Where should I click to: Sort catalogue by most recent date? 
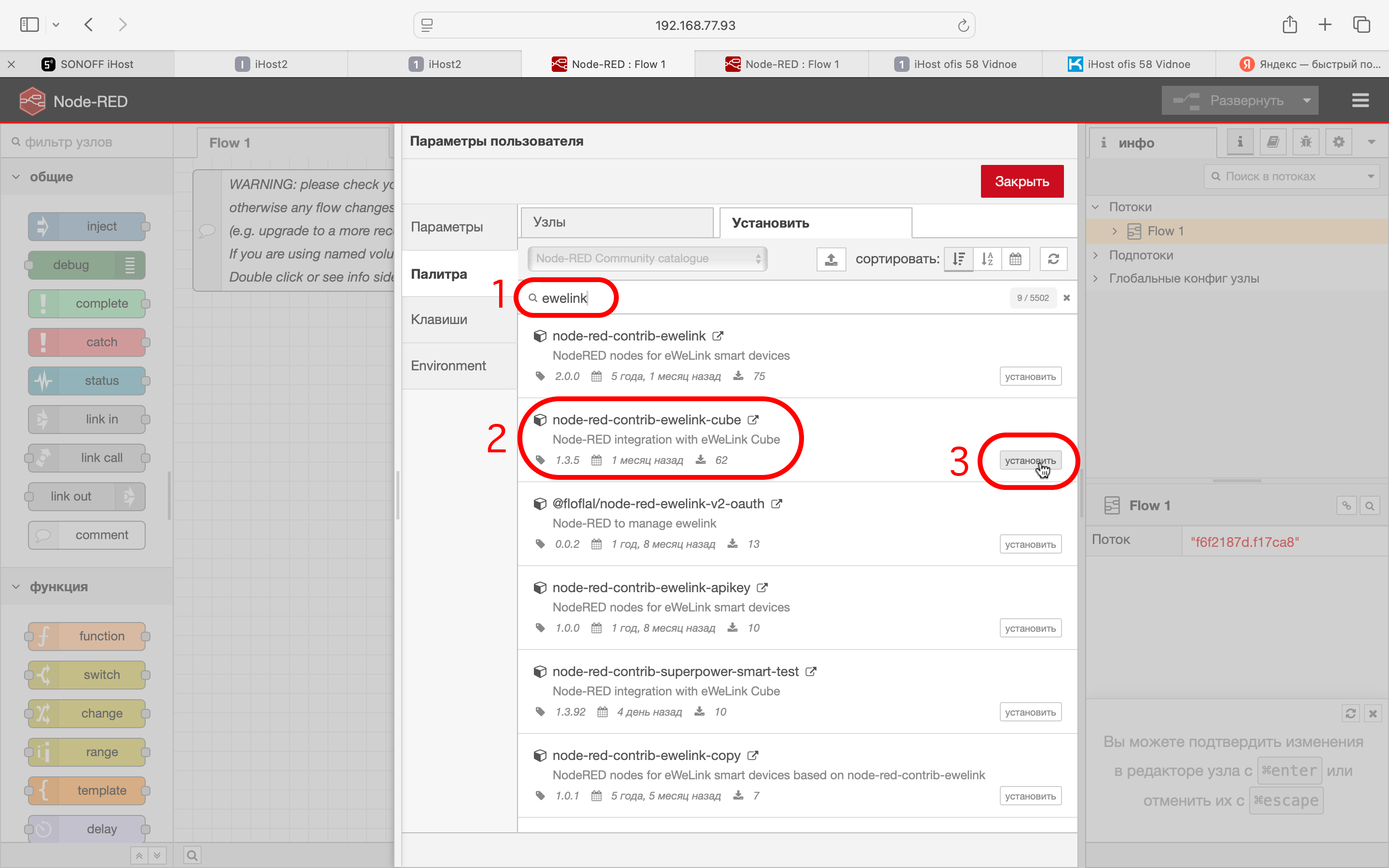1015,259
